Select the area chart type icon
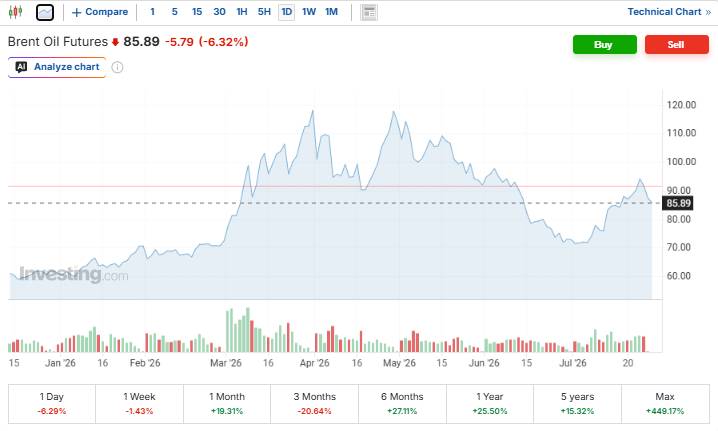The height and width of the screenshot is (431, 718). click(45, 12)
